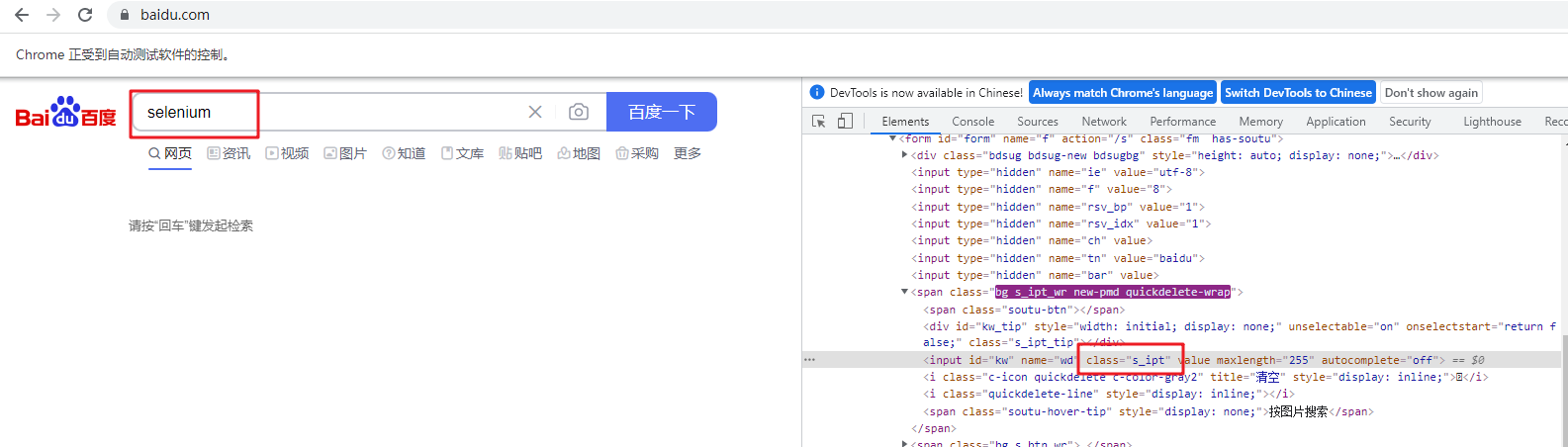Collapse the span class="bg s_ipt_wr" node
This screenshot has height=447, width=1568.
[x=905, y=292]
